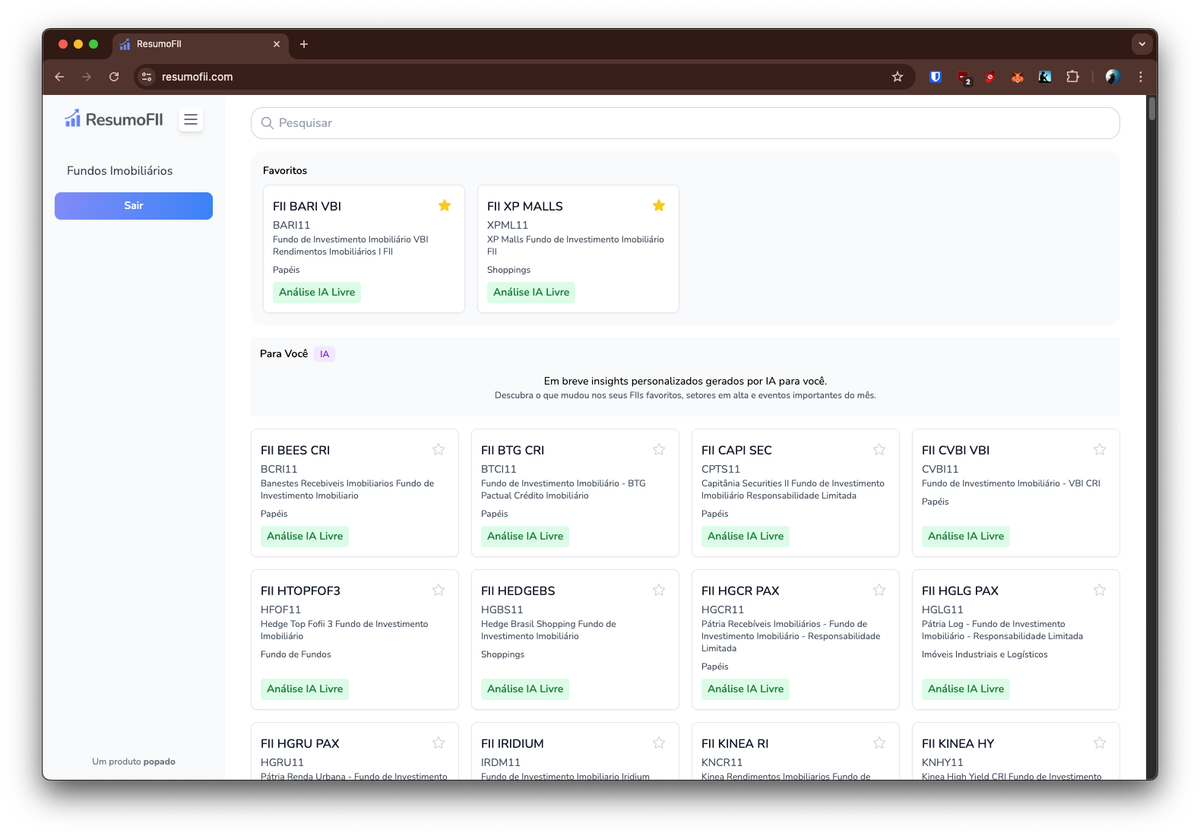The width and height of the screenshot is (1200, 836).
Task: Open the FII BTG CRI card title
Action: 513,450
